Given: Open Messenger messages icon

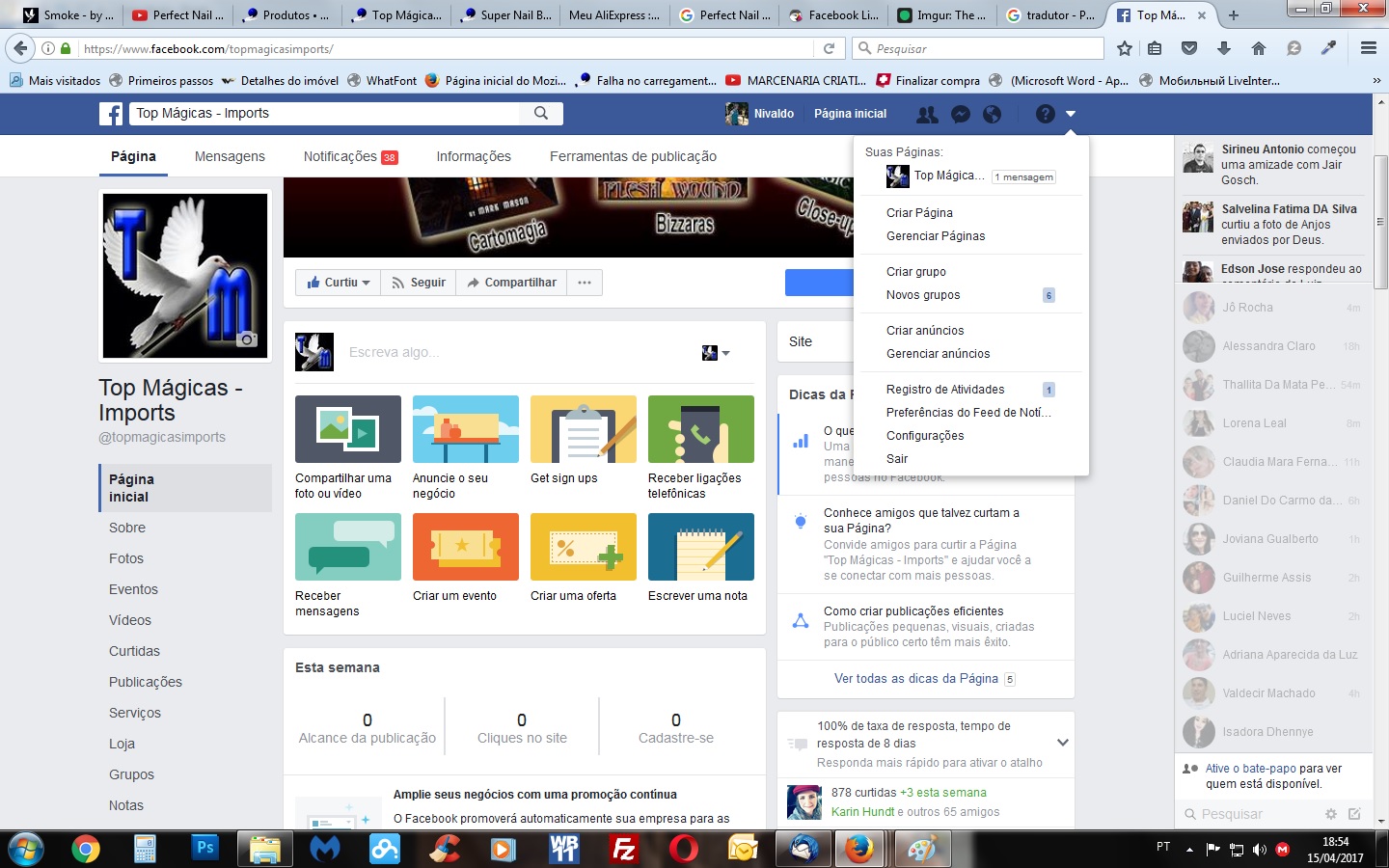Looking at the screenshot, I should 961,115.
